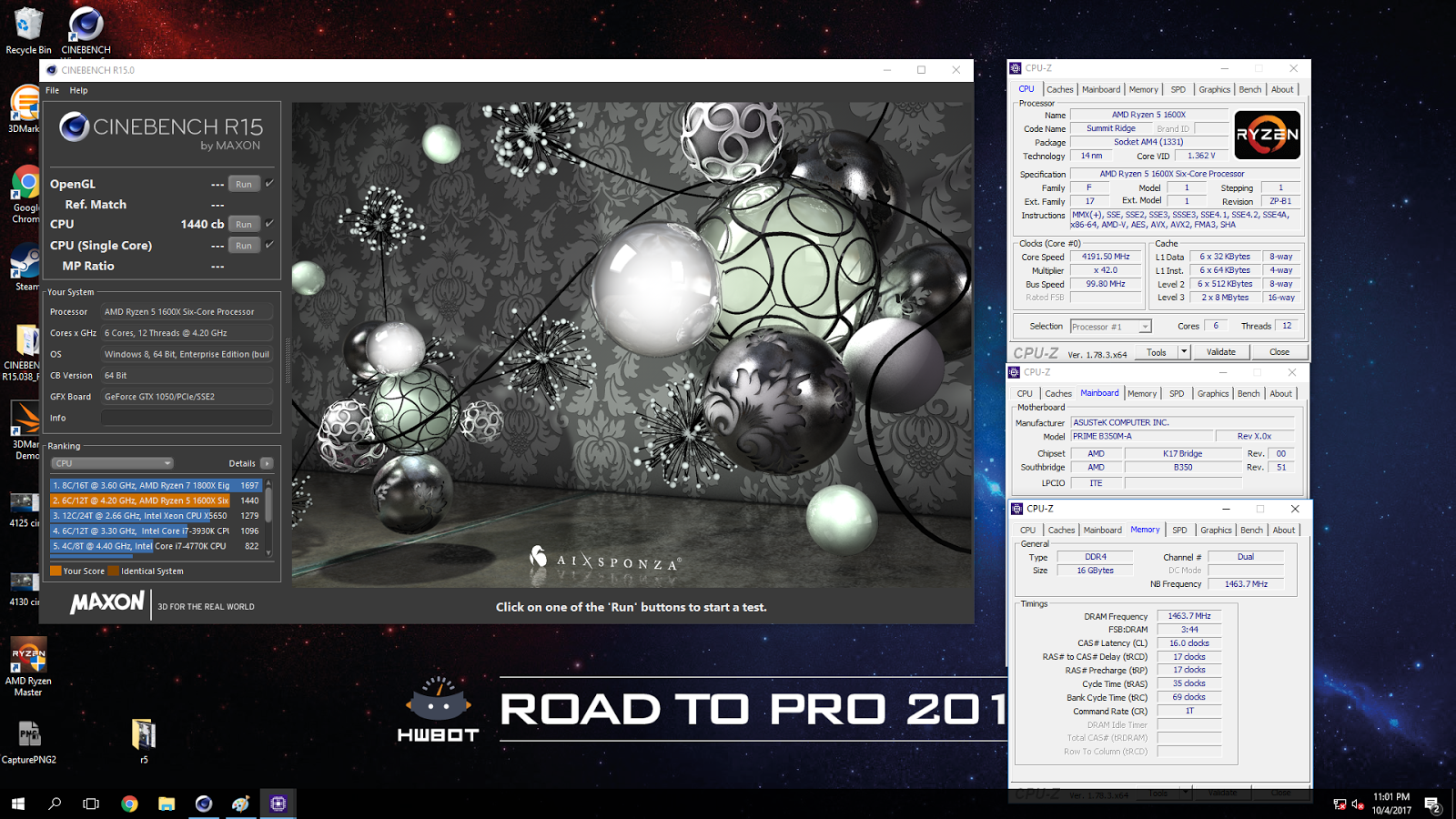The height and width of the screenshot is (819, 1456).
Task: Select the Google Chrome desktop shortcut
Action: point(25,196)
